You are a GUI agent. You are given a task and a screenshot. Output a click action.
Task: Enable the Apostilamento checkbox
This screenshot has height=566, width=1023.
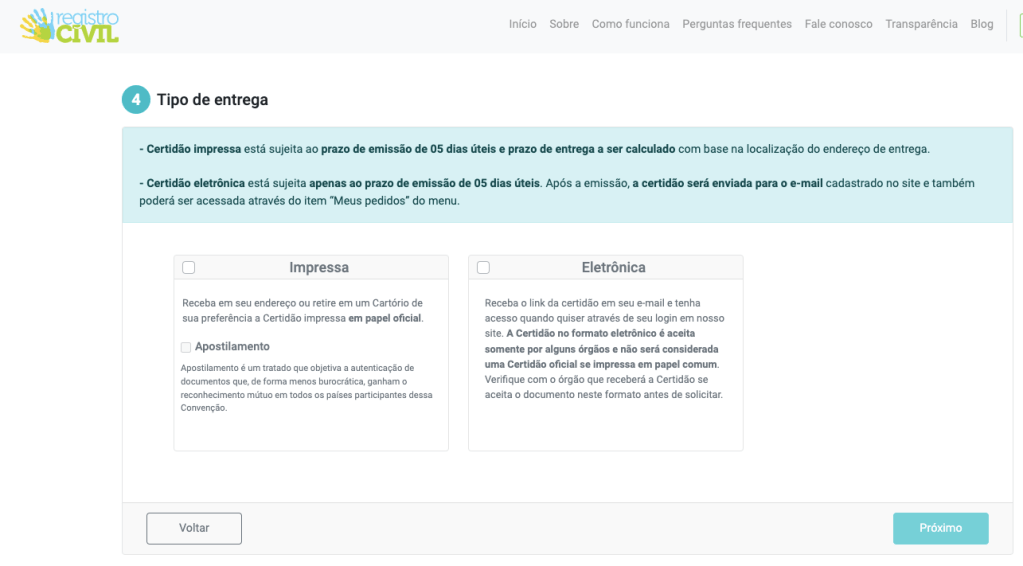click(x=186, y=348)
